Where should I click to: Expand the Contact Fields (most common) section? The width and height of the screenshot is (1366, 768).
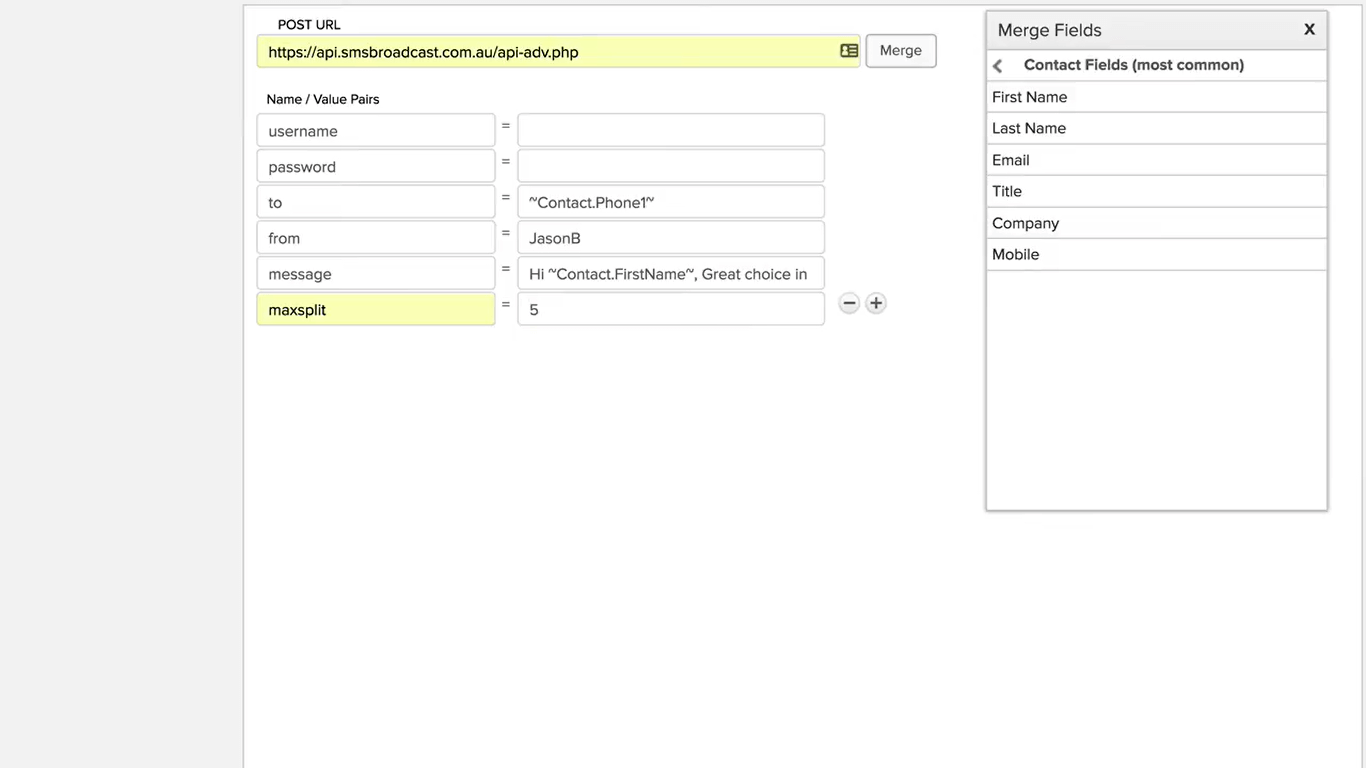pos(1133,65)
